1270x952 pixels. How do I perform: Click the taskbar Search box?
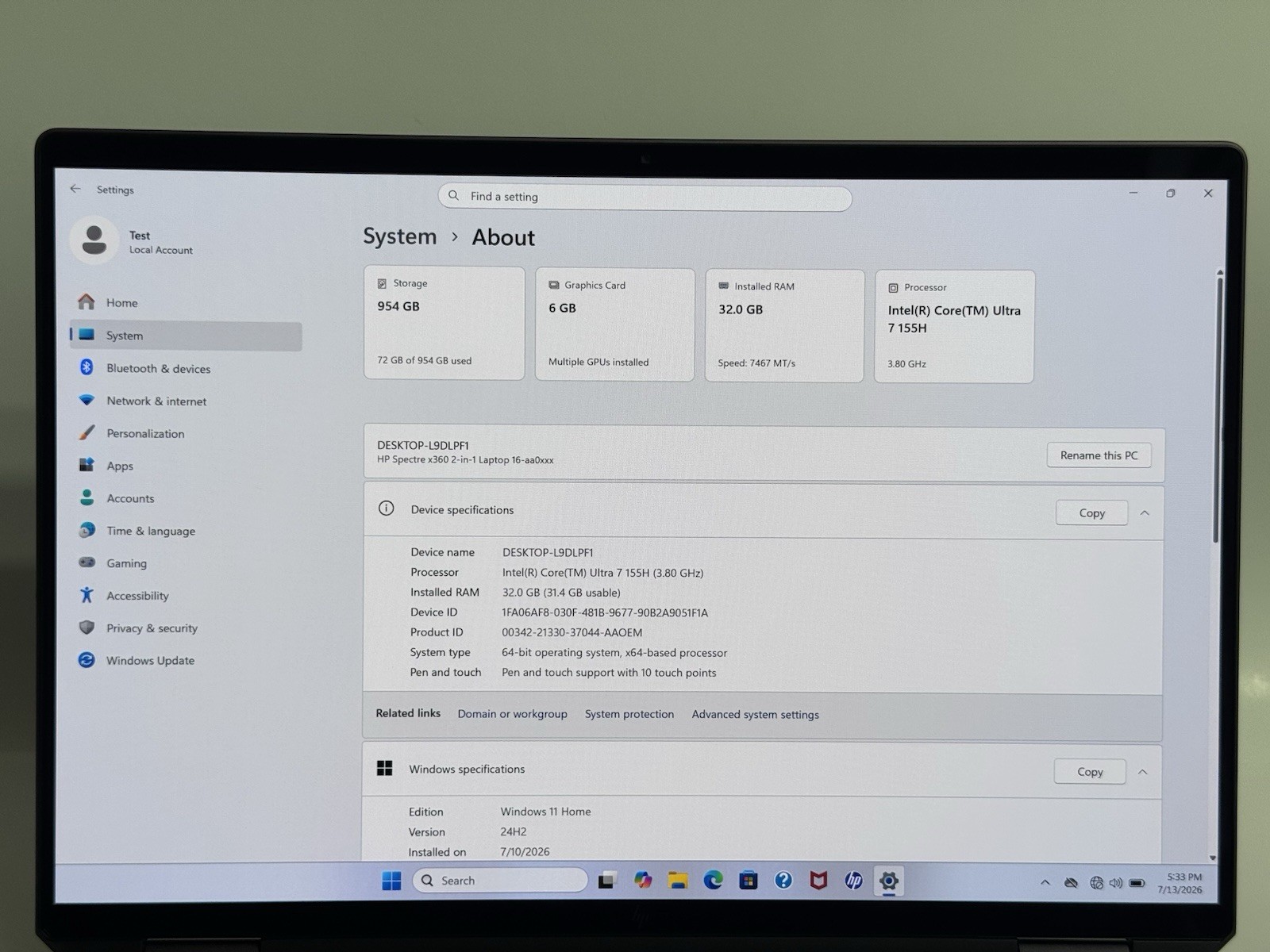pyautogui.click(x=500, y=881)
